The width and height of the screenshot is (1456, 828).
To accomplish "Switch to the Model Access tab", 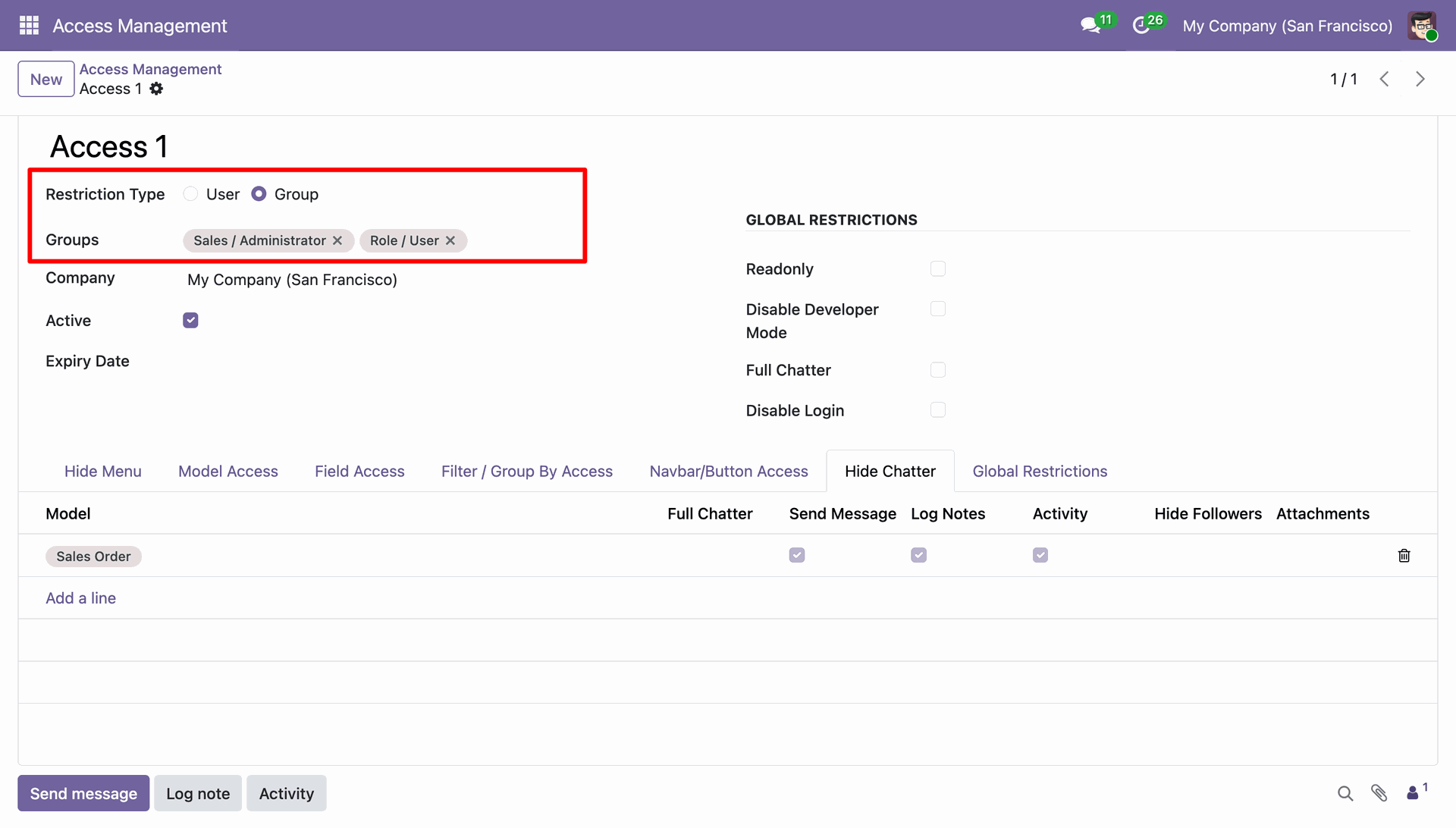I will click(227, 472).
